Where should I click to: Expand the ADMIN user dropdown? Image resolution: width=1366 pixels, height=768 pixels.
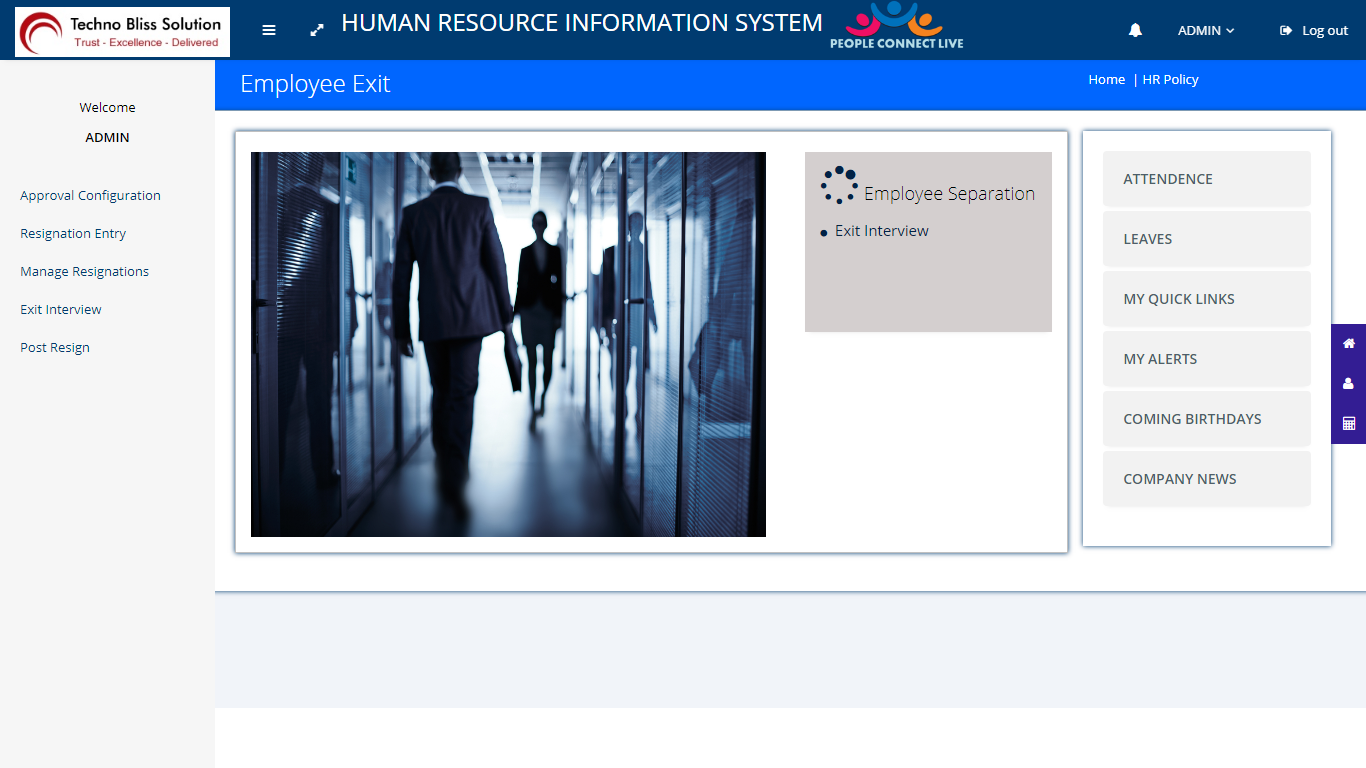(1206, 31)
